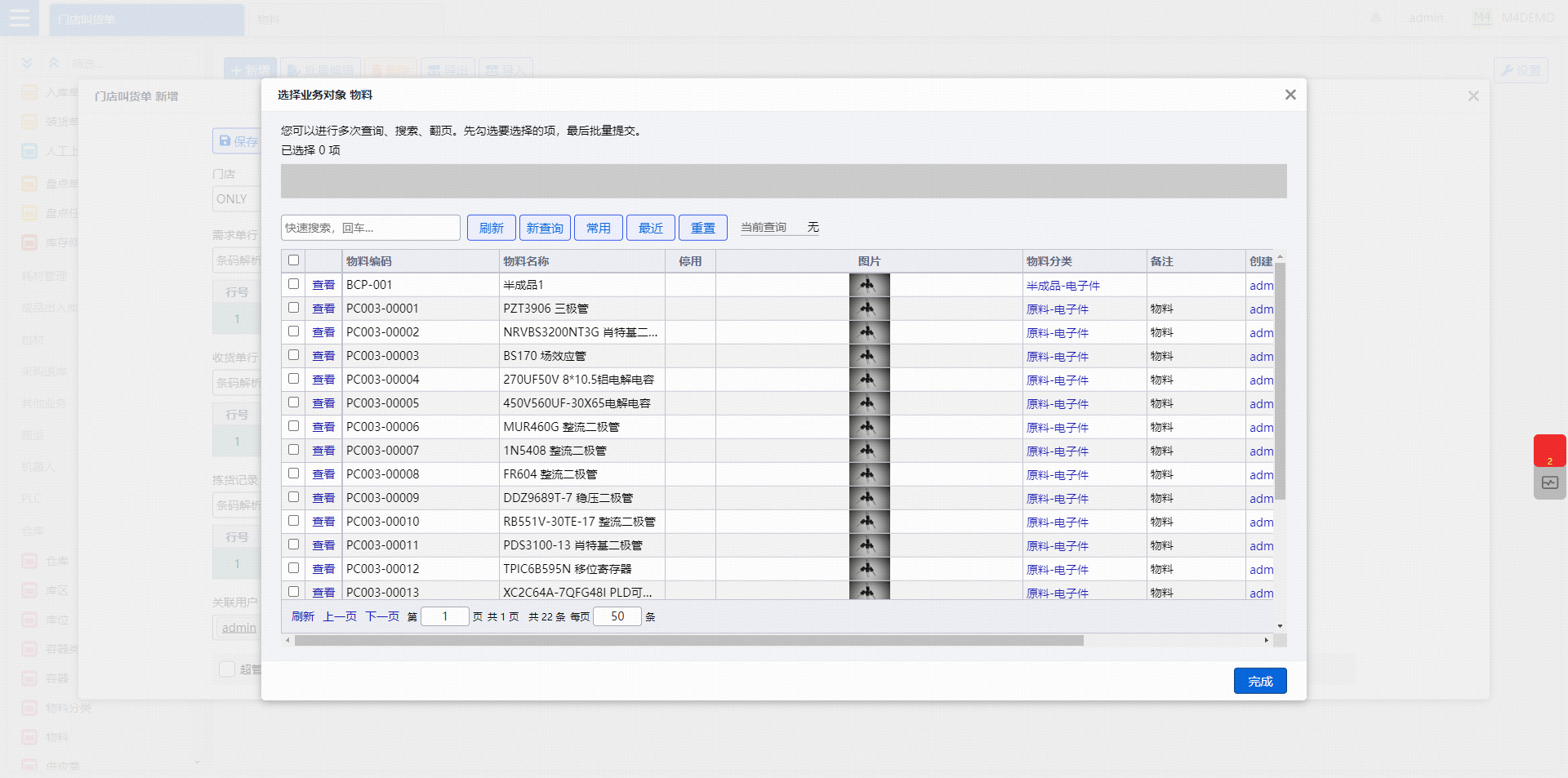Click cell text PZT3906 三极管
1568x778 pixels.
pyautogui.click(x=546, y=309)
